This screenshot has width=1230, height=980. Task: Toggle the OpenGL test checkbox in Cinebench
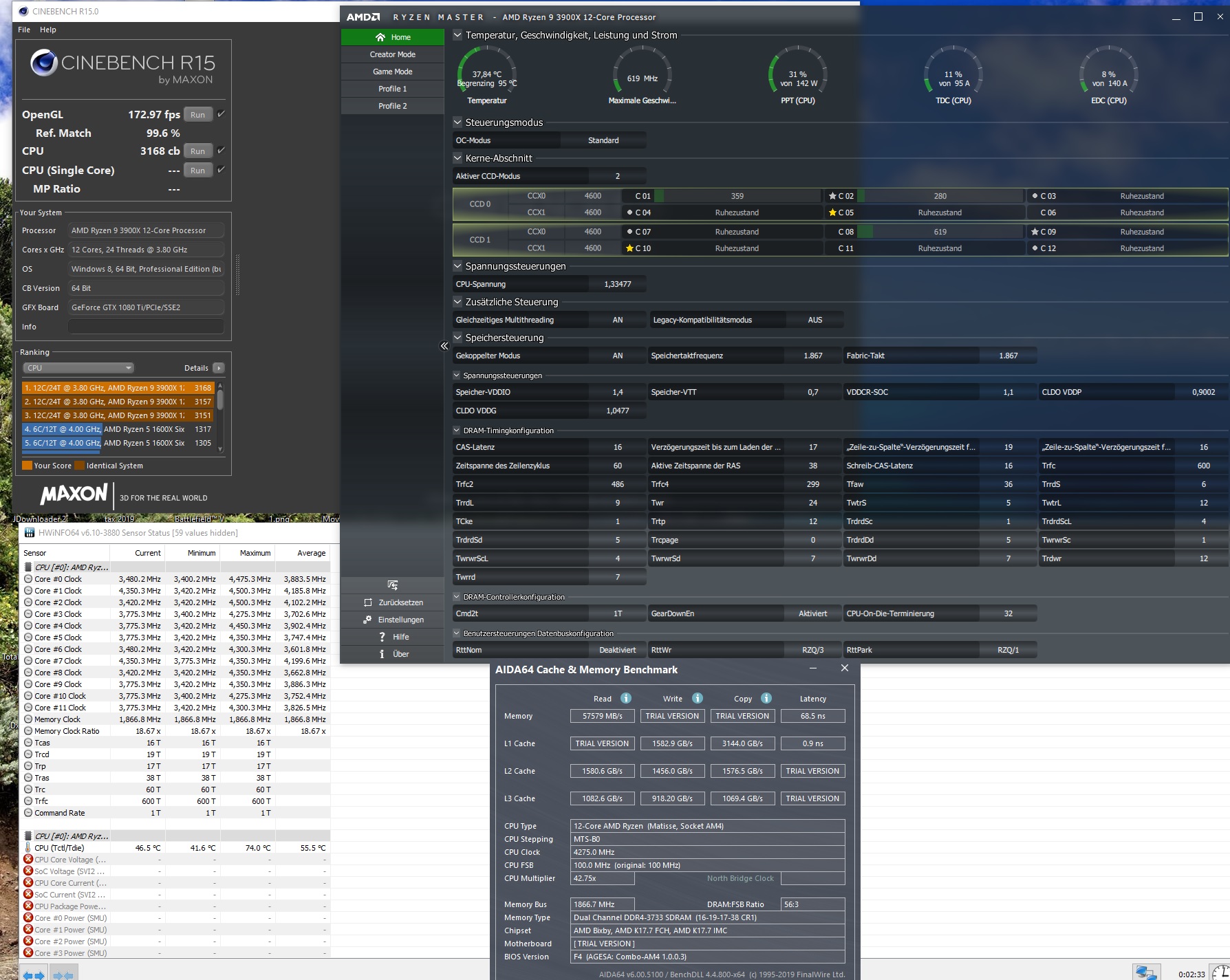click(221, 114)
